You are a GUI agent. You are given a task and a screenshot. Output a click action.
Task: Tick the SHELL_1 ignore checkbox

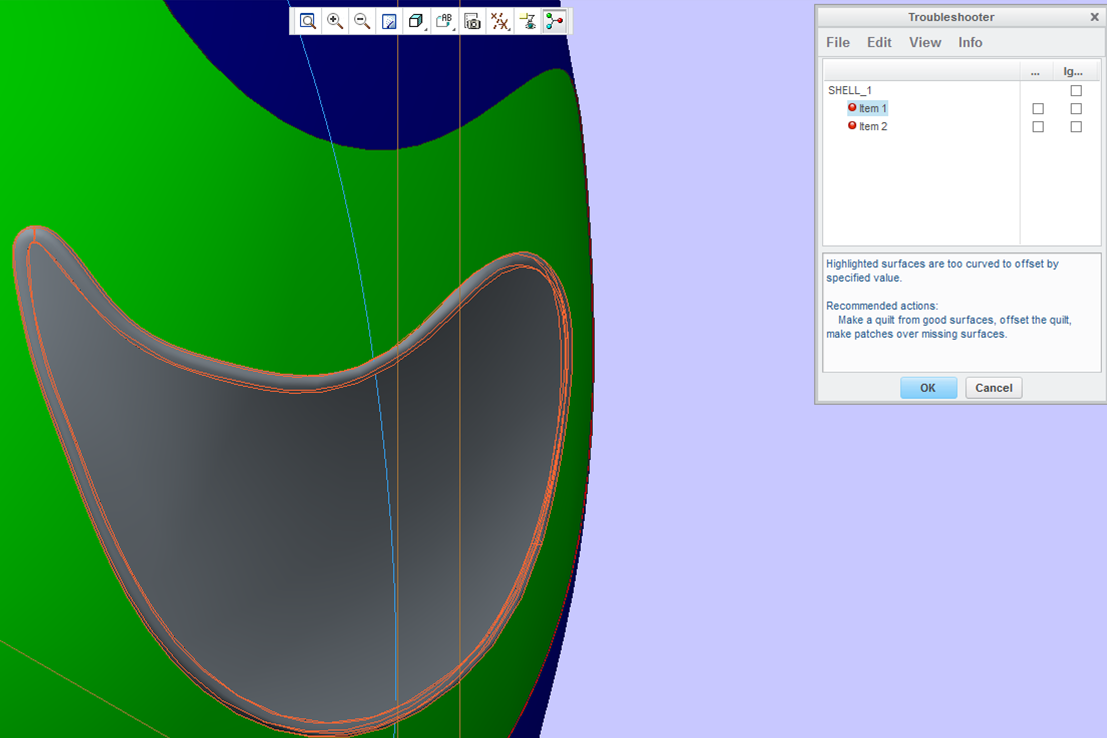(x=1076, y=90)
